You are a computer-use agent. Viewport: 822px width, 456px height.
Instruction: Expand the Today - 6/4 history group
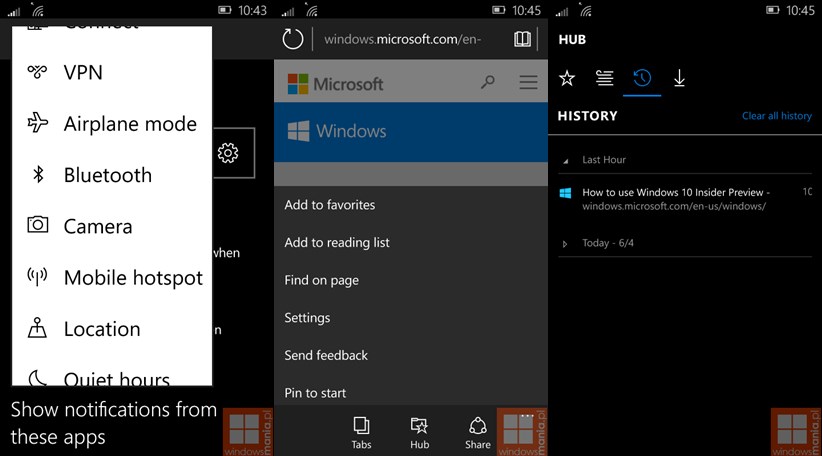click(x=565, y=244)
